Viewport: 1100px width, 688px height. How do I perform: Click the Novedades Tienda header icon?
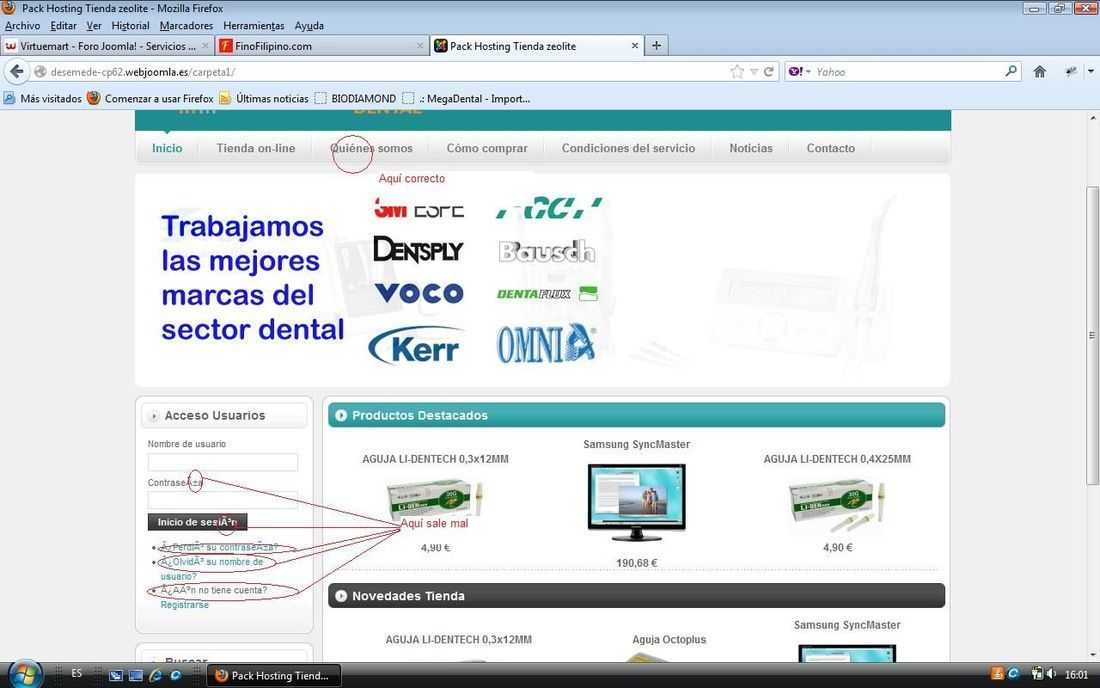coord(341,596)
